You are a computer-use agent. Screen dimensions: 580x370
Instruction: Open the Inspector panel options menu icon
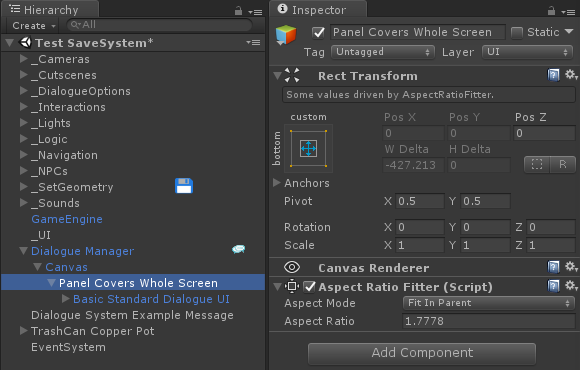568,12
